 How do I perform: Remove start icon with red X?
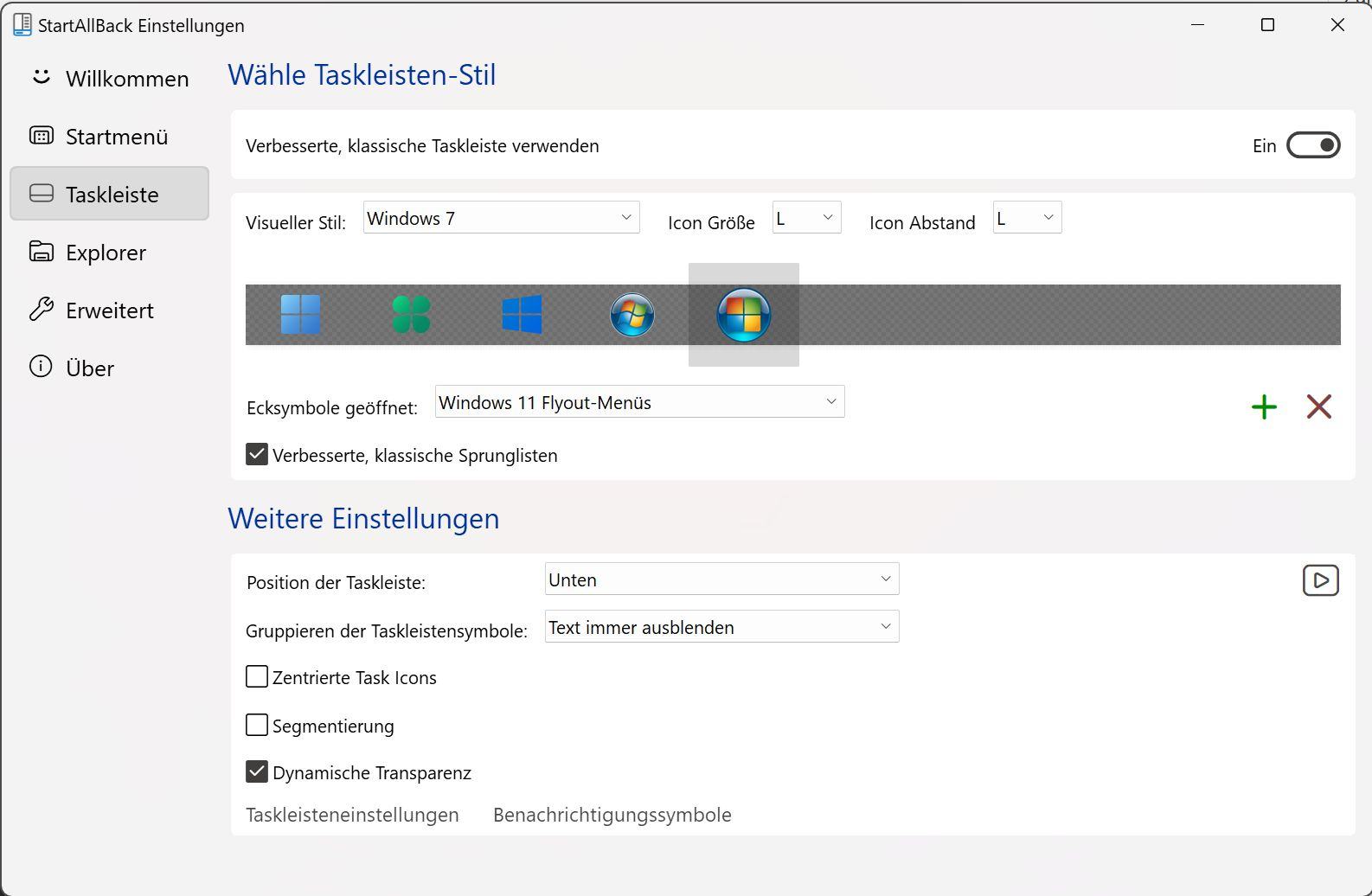point(1318,406)
